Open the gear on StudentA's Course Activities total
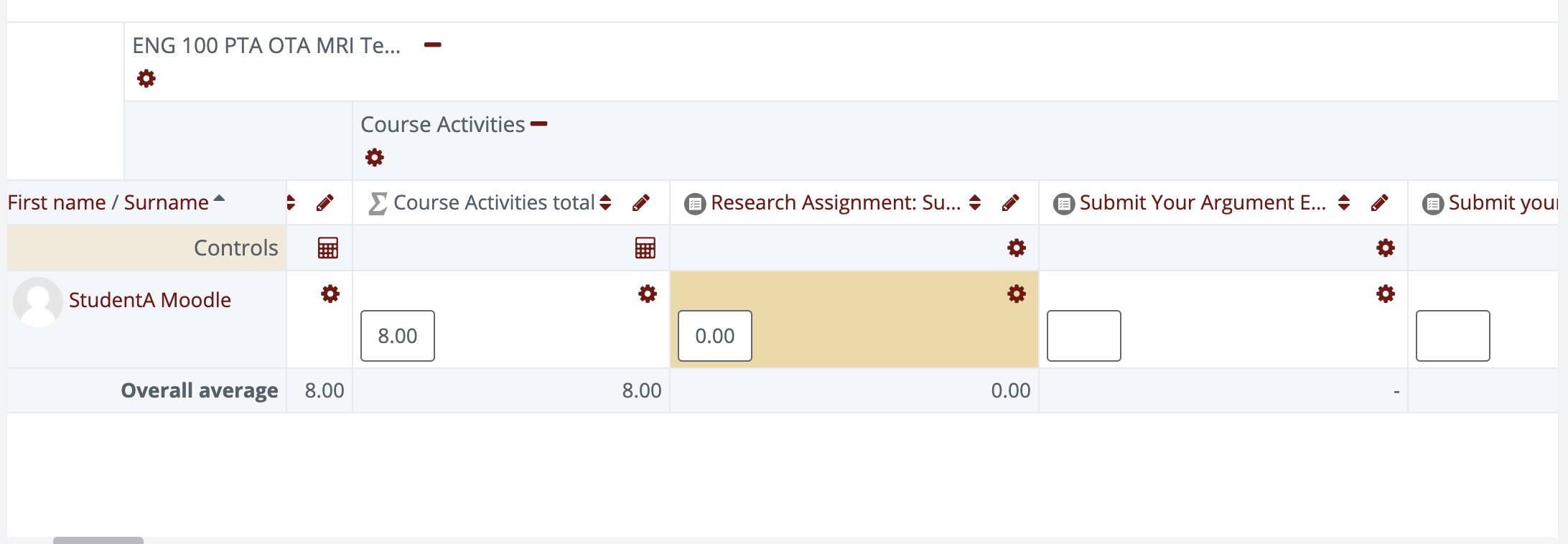 (x=647, y=294)
